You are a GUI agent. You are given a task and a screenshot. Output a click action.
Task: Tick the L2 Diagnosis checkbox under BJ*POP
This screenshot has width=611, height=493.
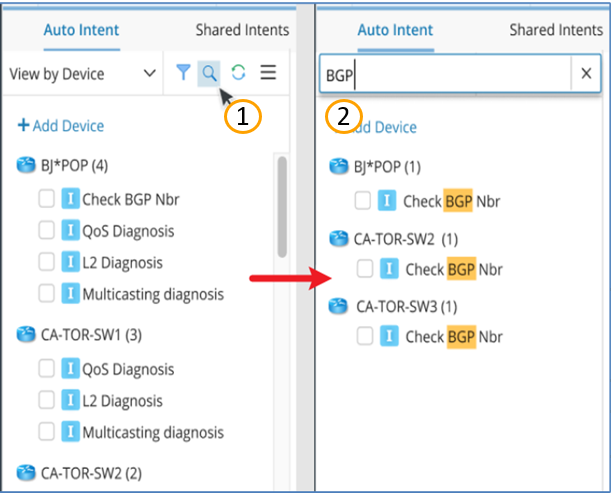(x=46, y=262)
